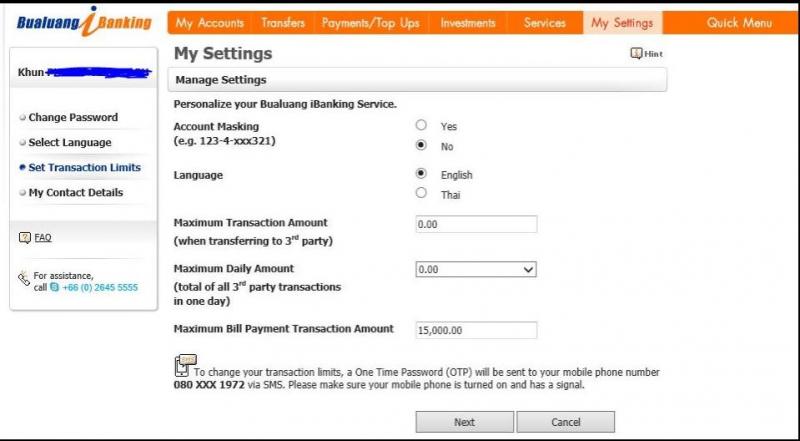This screenshot has height=441, width=800.
Task: Select No for Account Masking
Action: click(x=421, y=145)
